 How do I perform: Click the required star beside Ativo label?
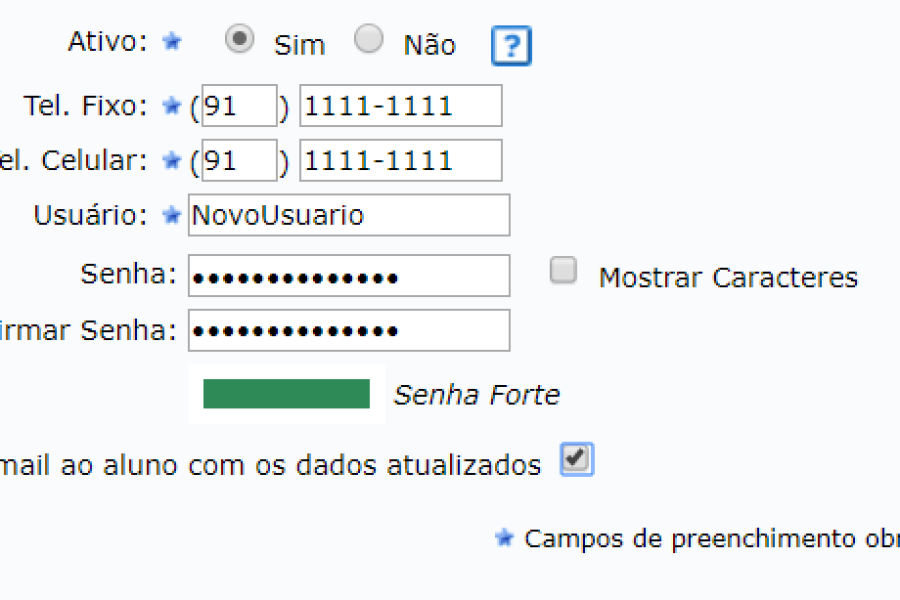click(x=172, y=41)
